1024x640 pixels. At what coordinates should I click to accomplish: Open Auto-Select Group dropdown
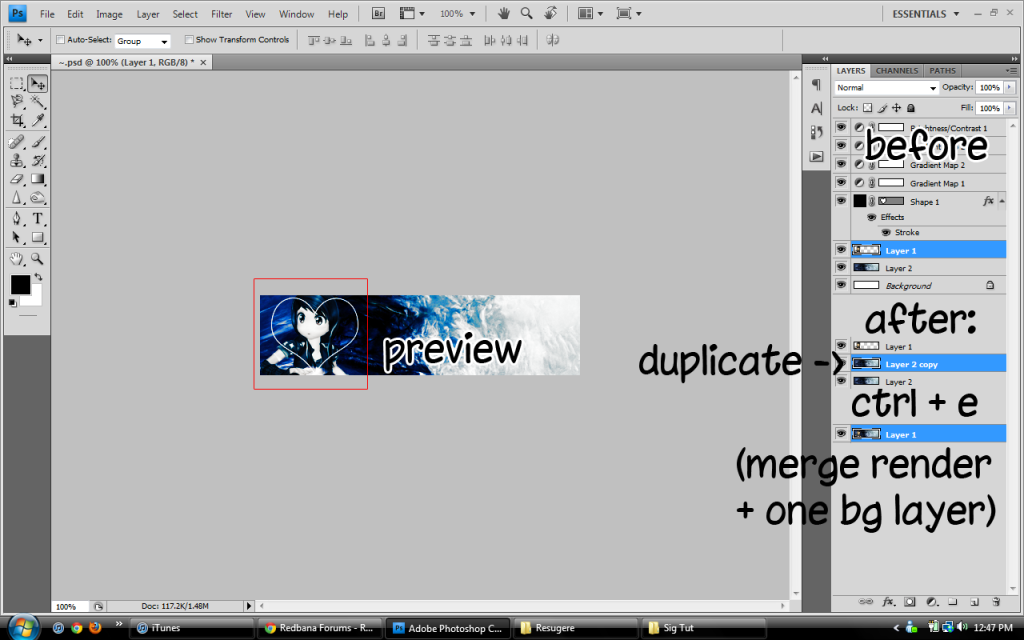coord(143,41)
